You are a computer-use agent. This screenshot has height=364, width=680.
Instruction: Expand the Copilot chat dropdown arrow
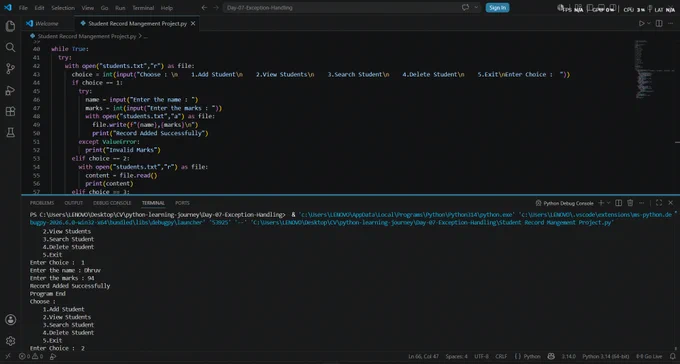[476, 7]
